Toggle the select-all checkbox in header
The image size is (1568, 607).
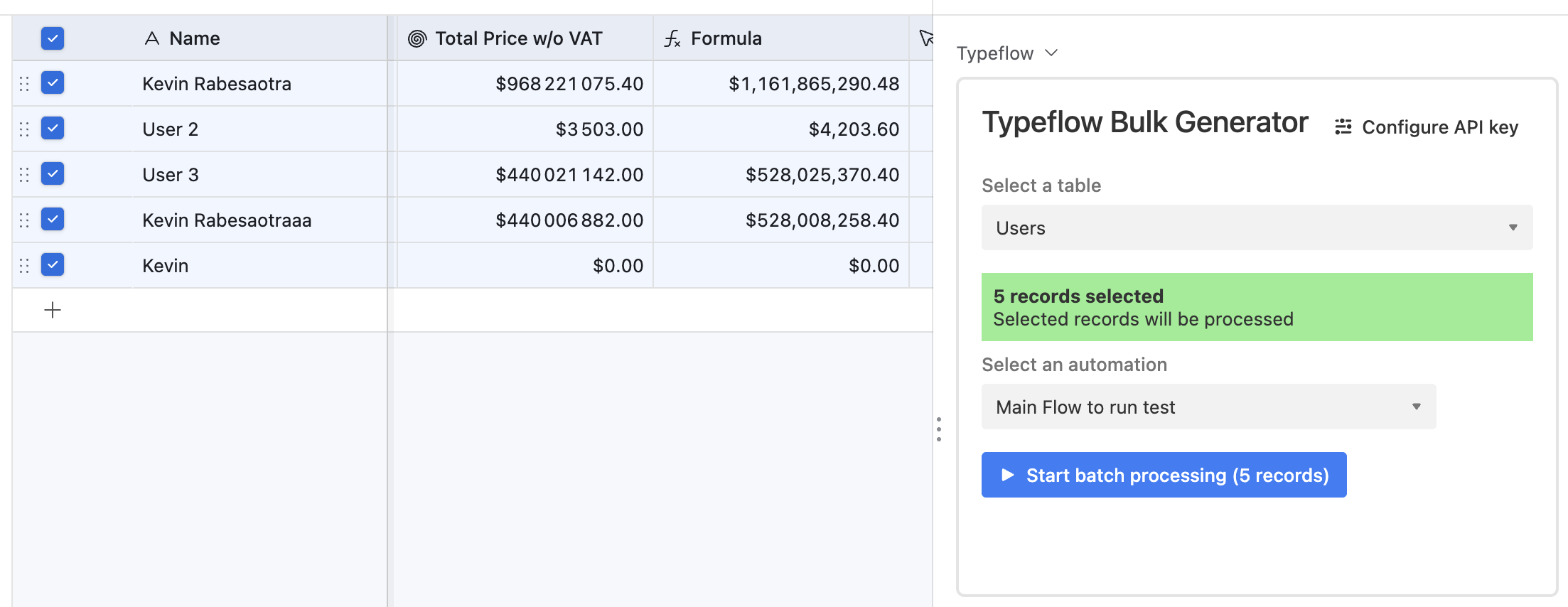(x=53, y=38)
